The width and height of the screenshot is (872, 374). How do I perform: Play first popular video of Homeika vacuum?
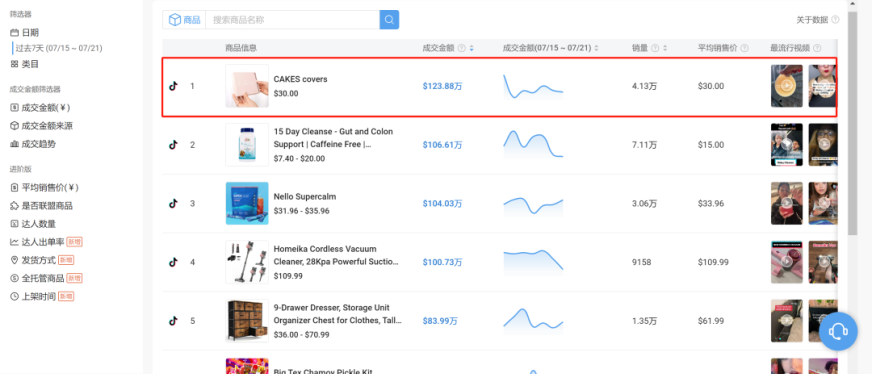786,262
